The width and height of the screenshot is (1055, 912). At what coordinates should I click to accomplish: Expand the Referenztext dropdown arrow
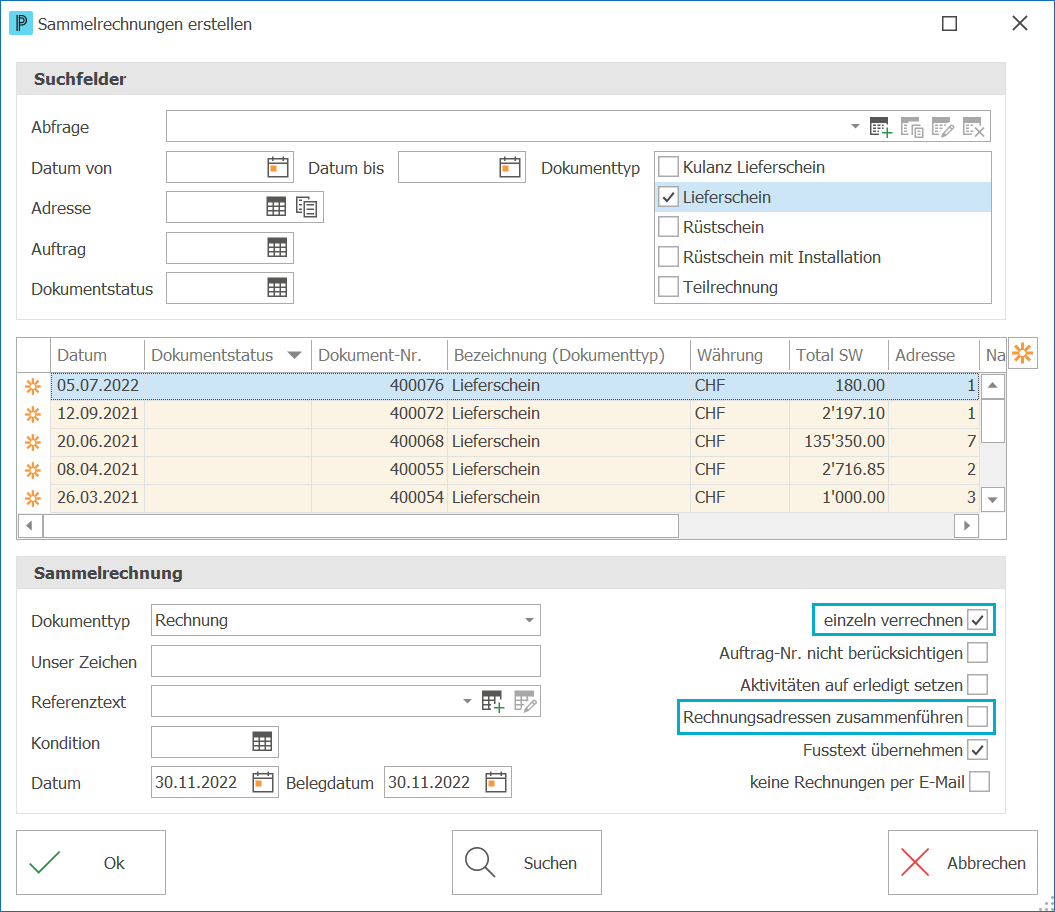point(467,701)
